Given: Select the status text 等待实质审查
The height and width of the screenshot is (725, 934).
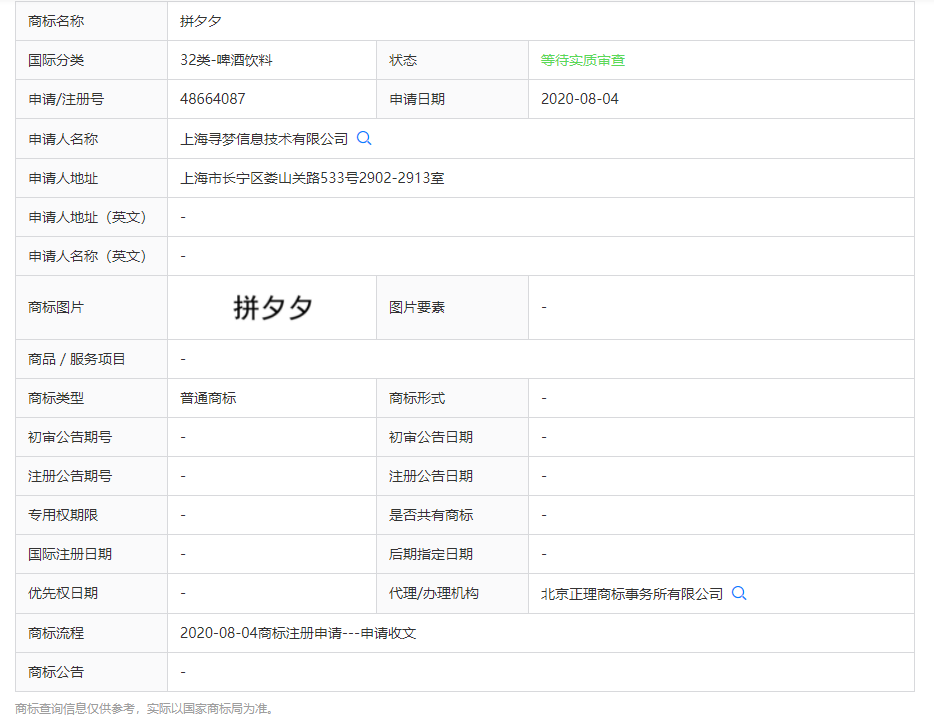Looking at the screenshot, I should [582, 60].
